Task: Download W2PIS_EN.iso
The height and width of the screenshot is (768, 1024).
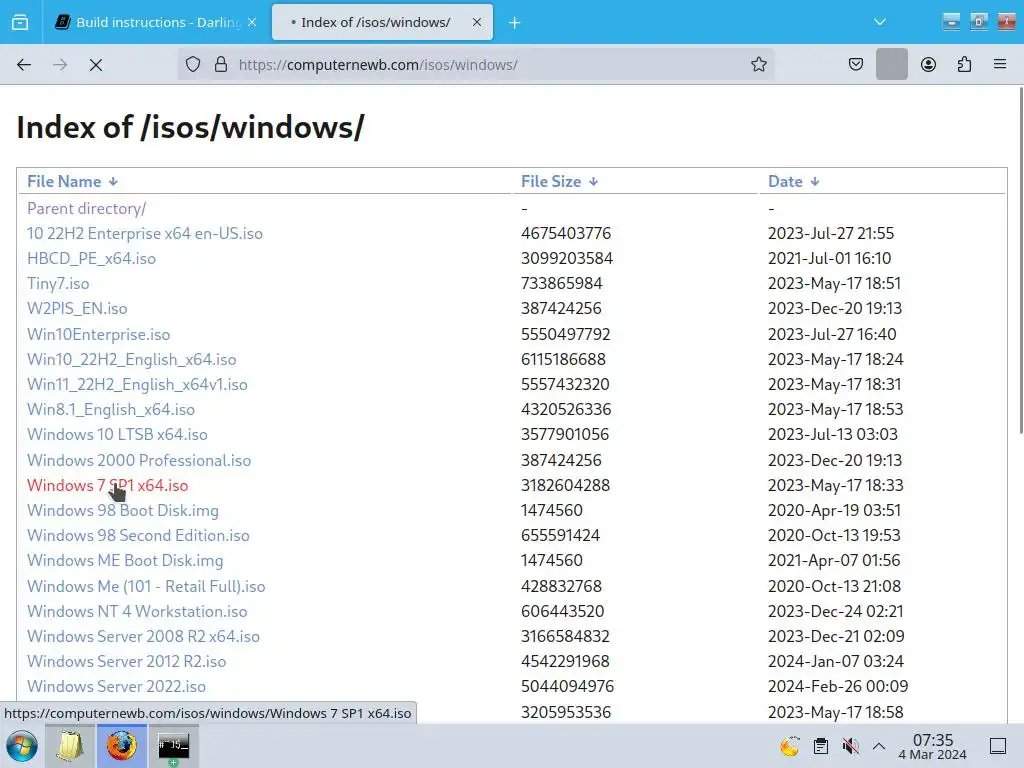Action: click(77, 308)
